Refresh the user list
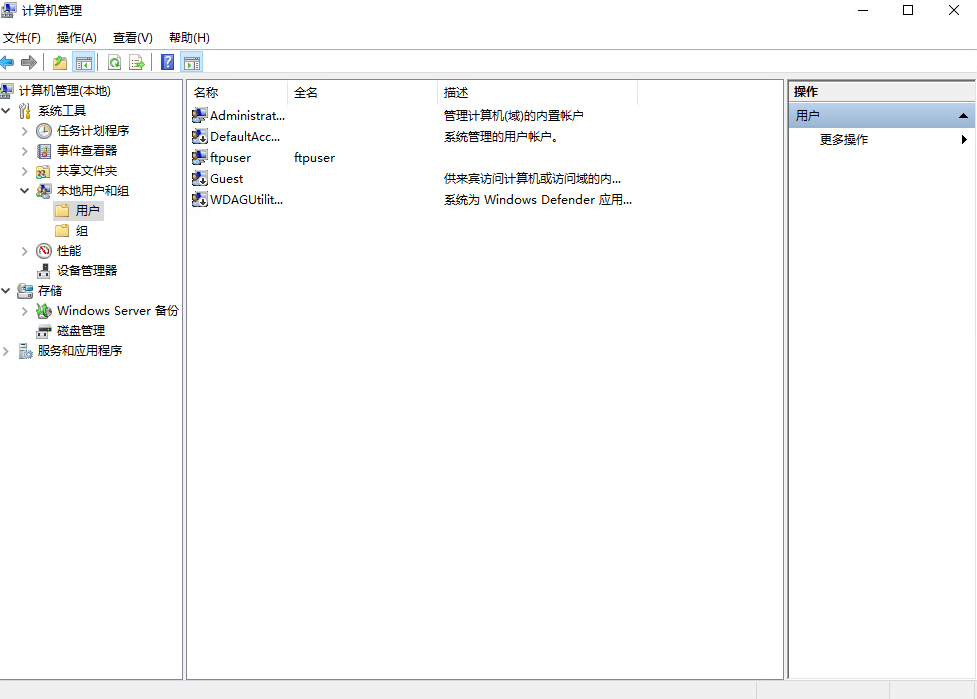977x699 pixels. coord(115,62)
